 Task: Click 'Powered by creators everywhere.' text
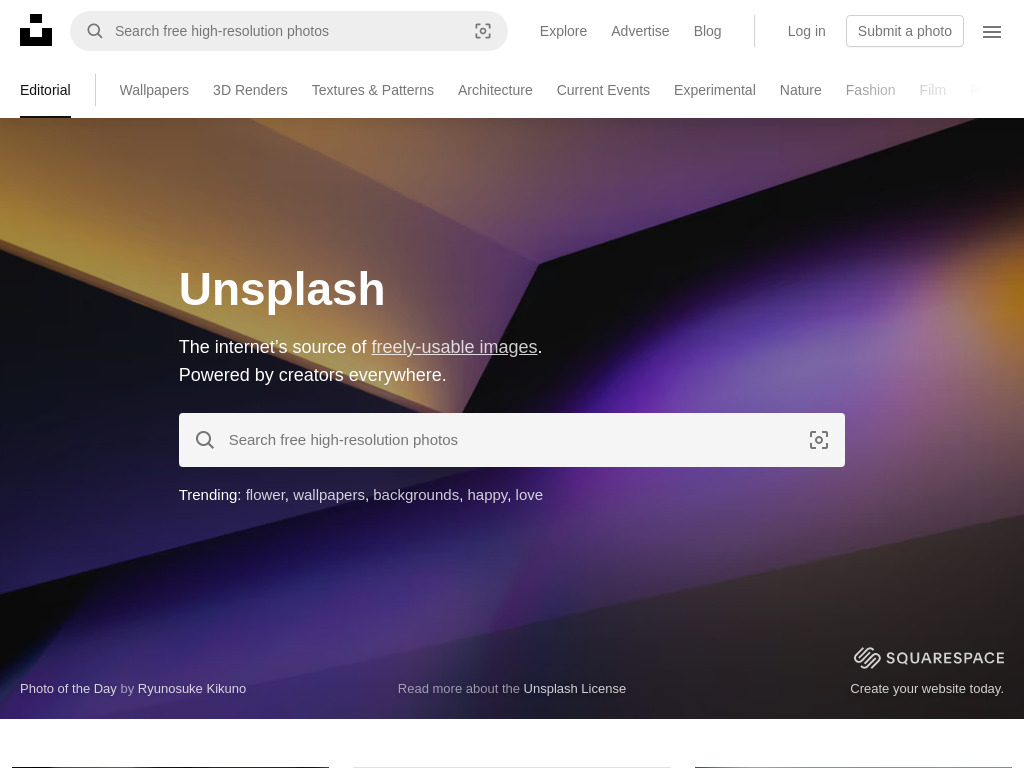coord(312,375)
